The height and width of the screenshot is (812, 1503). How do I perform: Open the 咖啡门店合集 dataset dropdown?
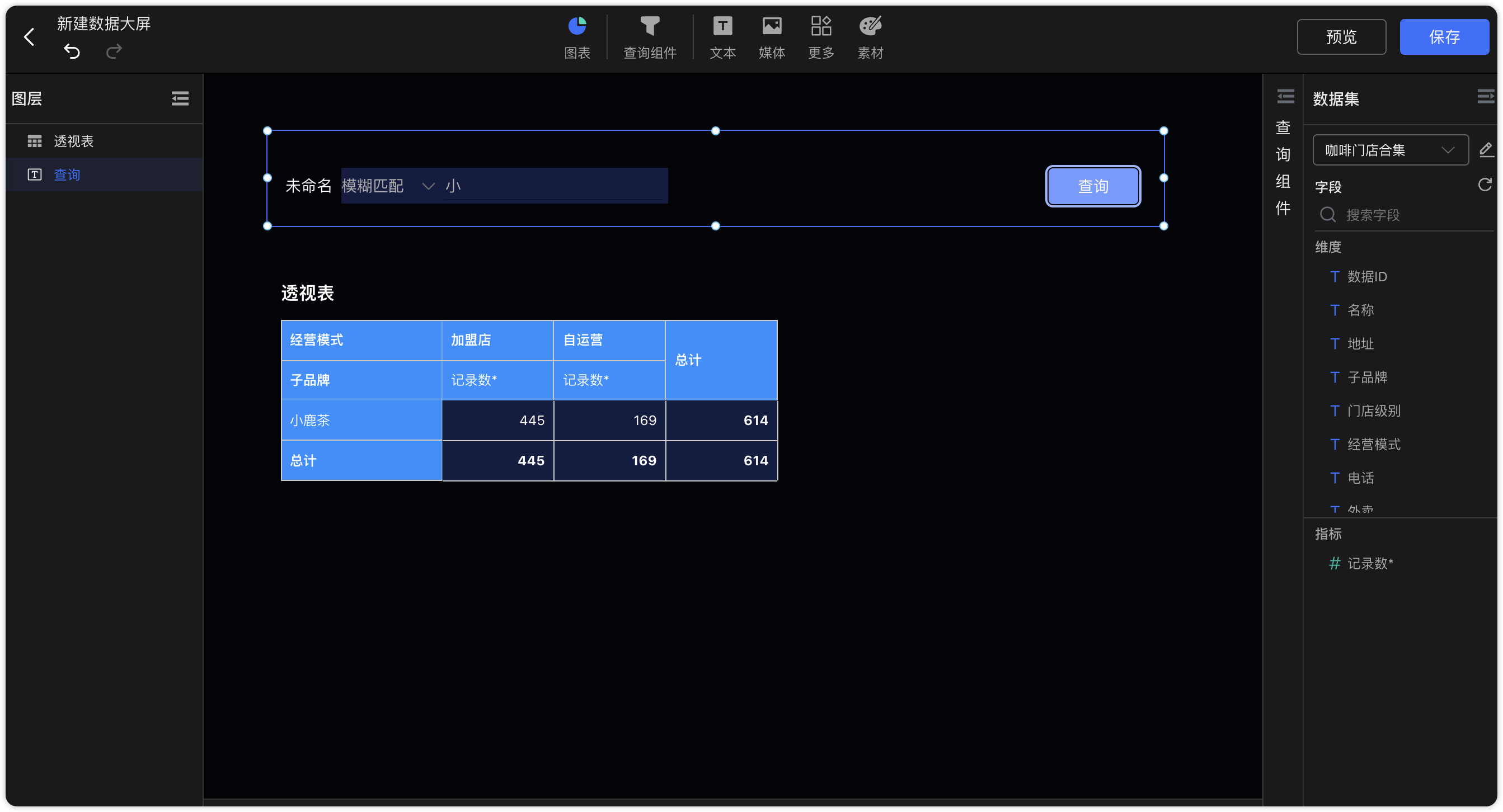[x=1390, y=150]
